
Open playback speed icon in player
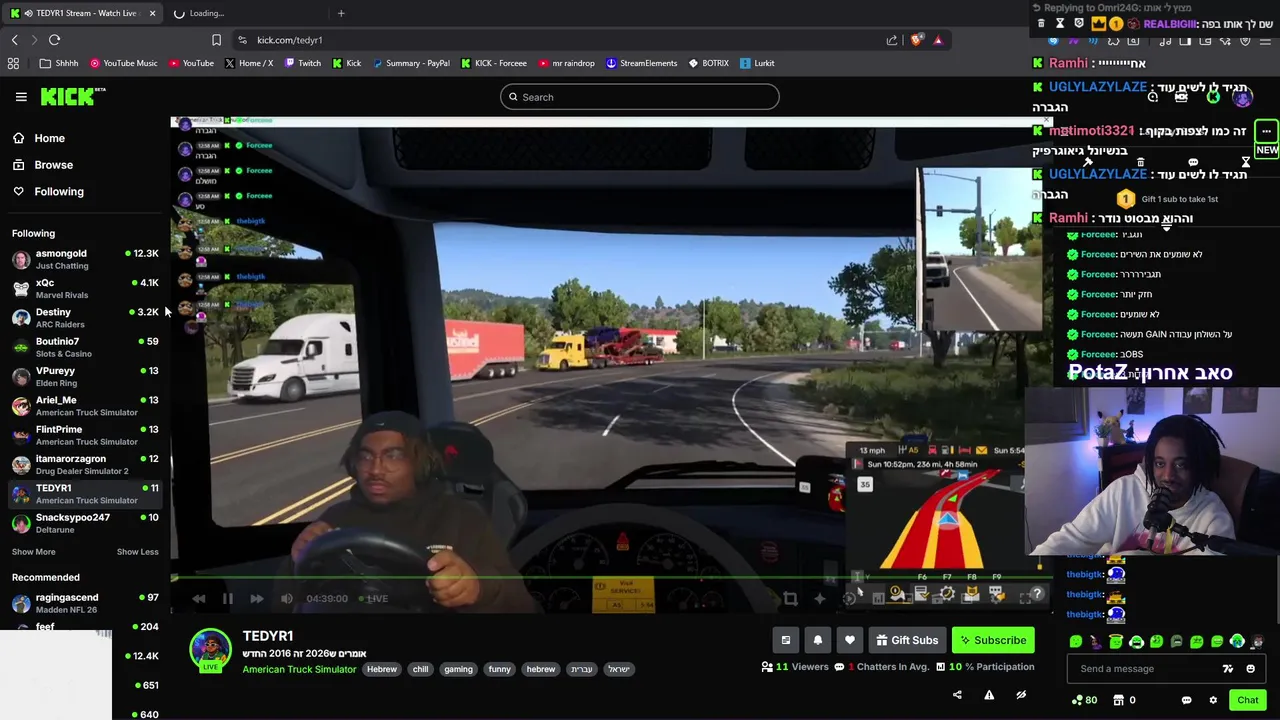[x=850, y=599]
